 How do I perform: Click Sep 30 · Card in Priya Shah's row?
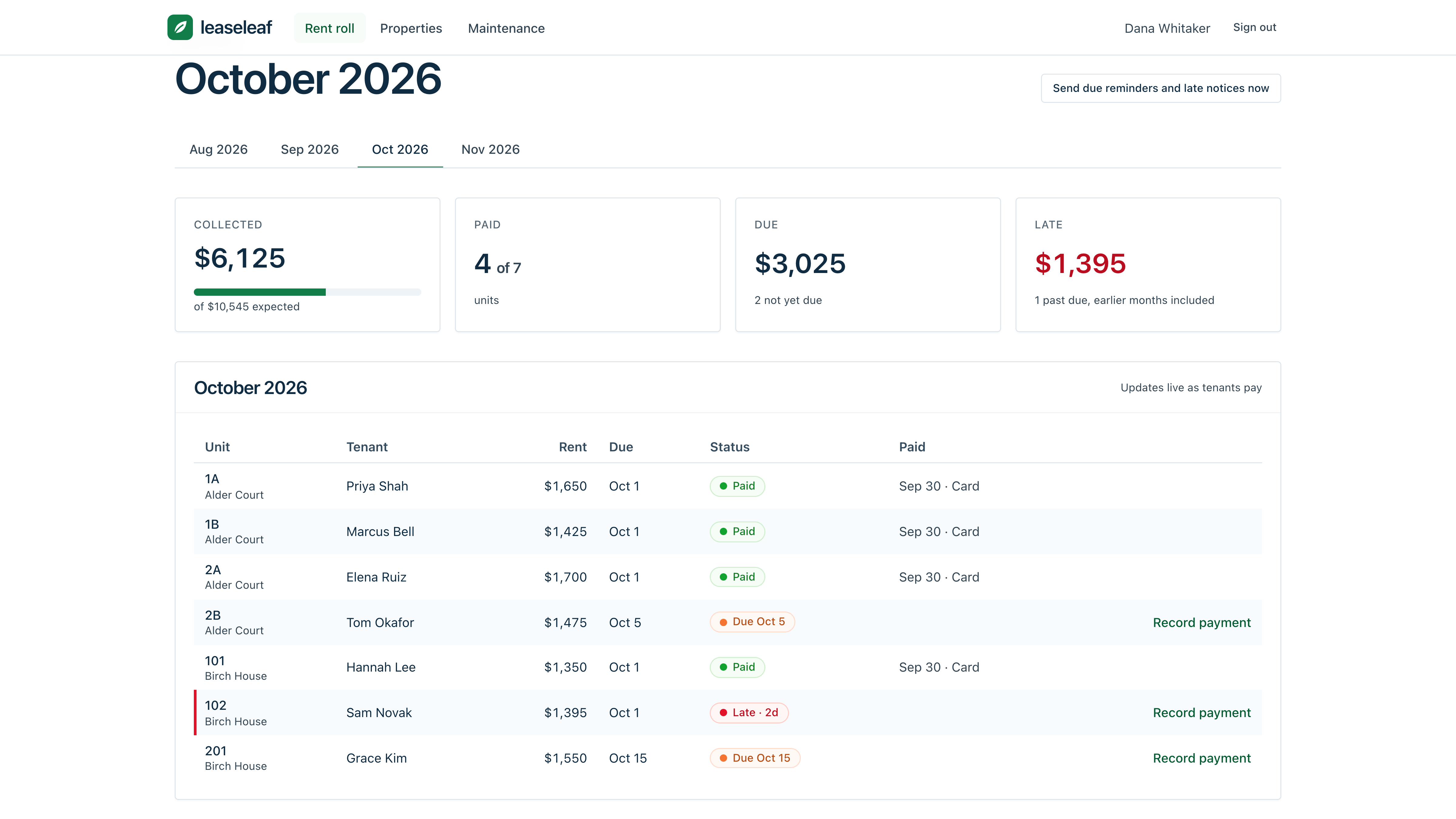coord(939,486)
